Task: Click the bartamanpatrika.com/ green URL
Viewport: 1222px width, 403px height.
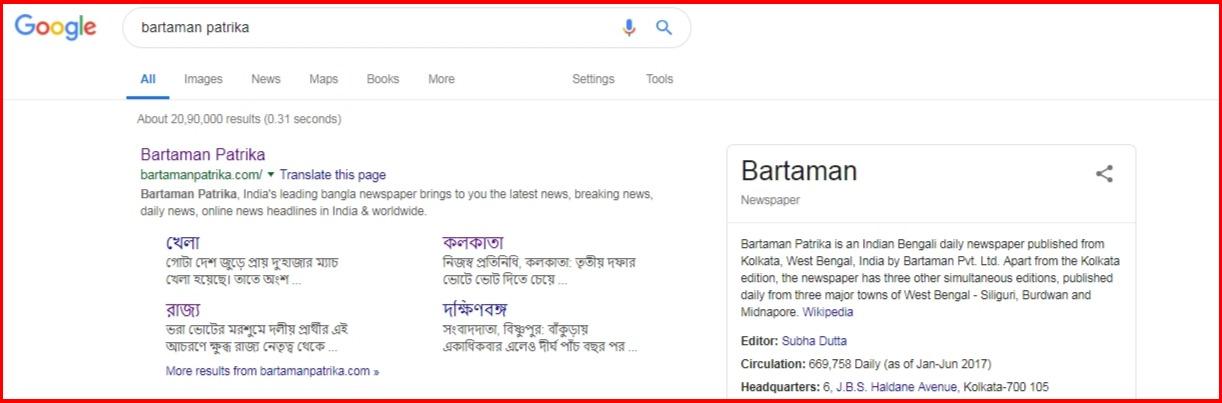Action: click(x=201, y=175)
